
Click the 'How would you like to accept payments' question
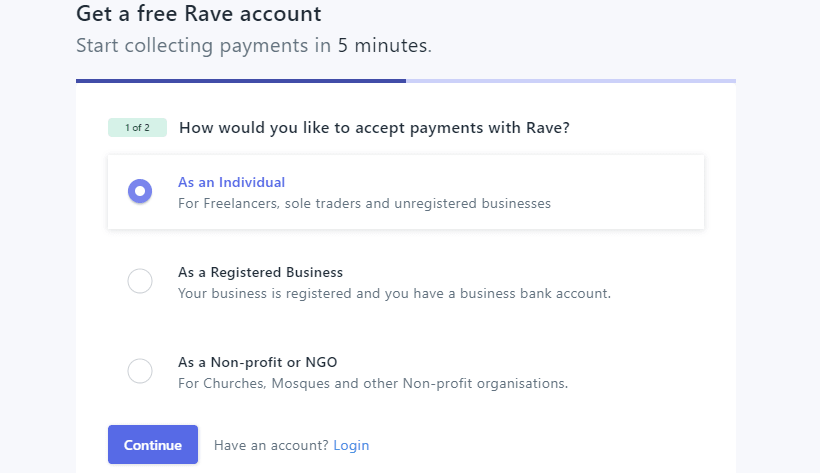pos(374,128)
